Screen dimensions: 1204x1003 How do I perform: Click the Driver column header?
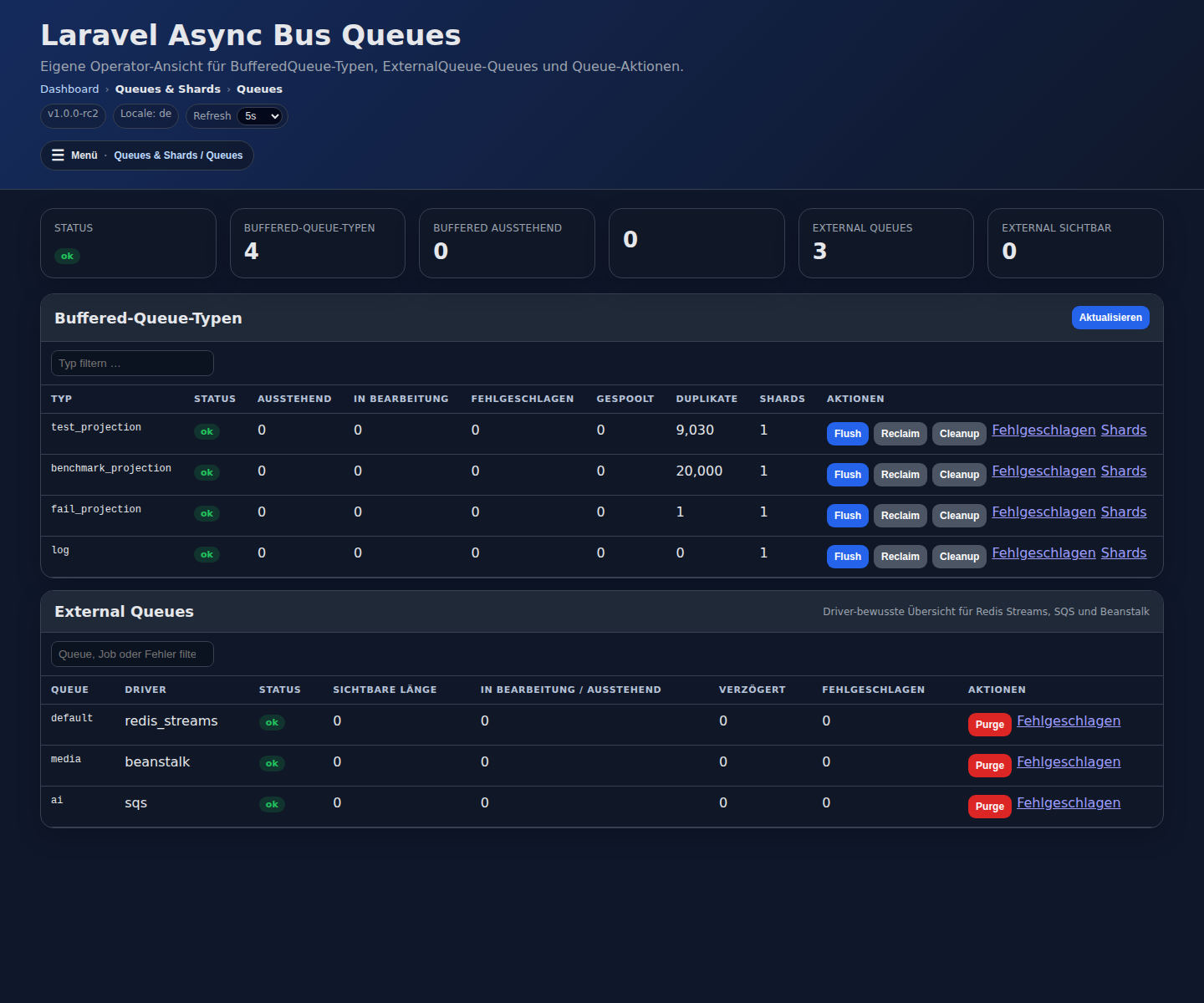[145, 690]
